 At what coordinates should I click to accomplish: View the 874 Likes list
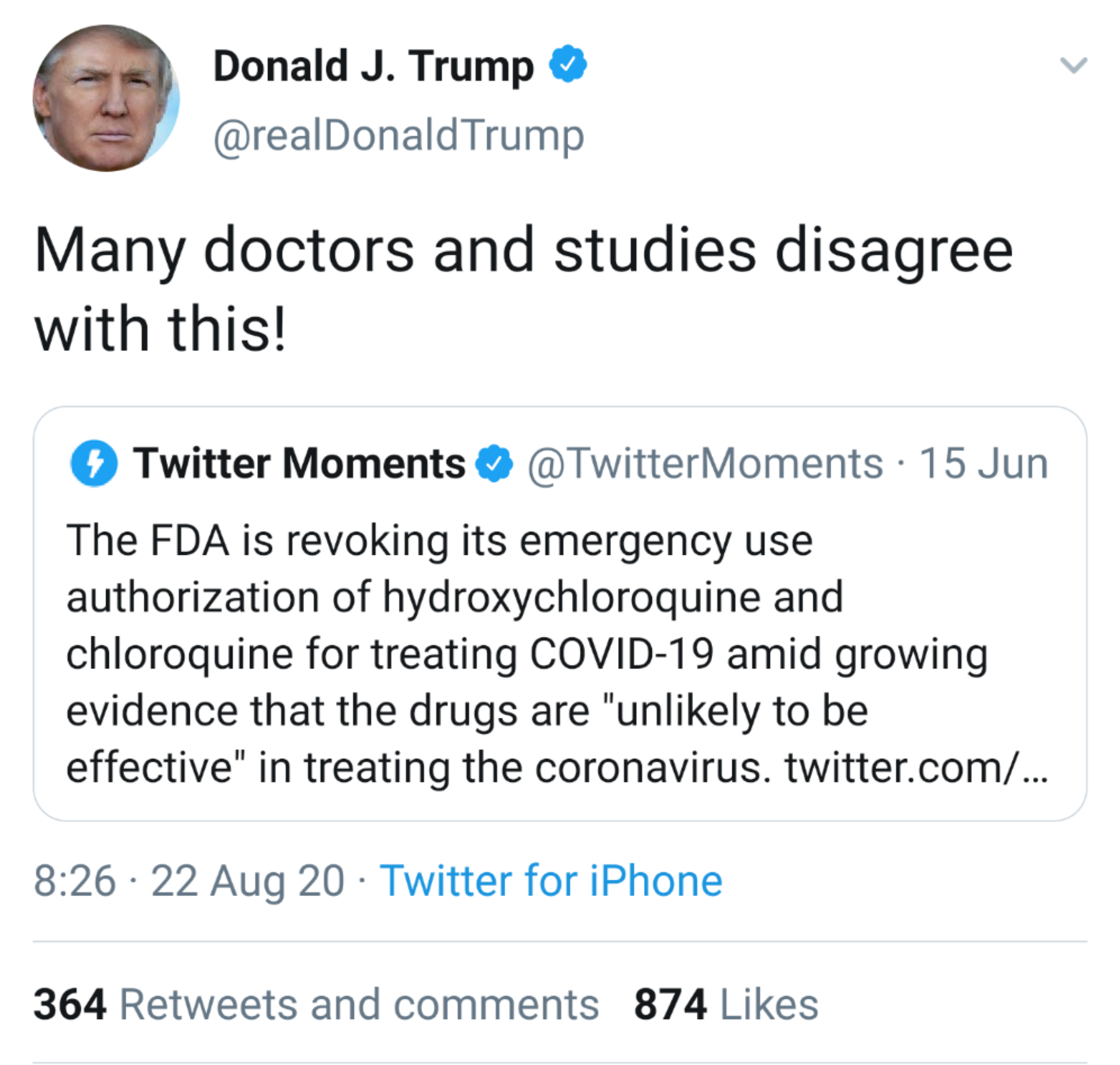point(726,1004)
